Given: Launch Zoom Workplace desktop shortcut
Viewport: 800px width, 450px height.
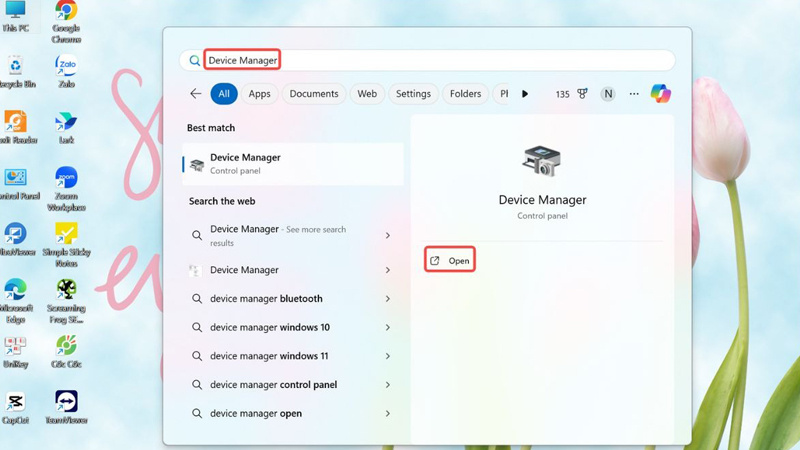Looking at the screenshot, I should click(x=66, y=189).
